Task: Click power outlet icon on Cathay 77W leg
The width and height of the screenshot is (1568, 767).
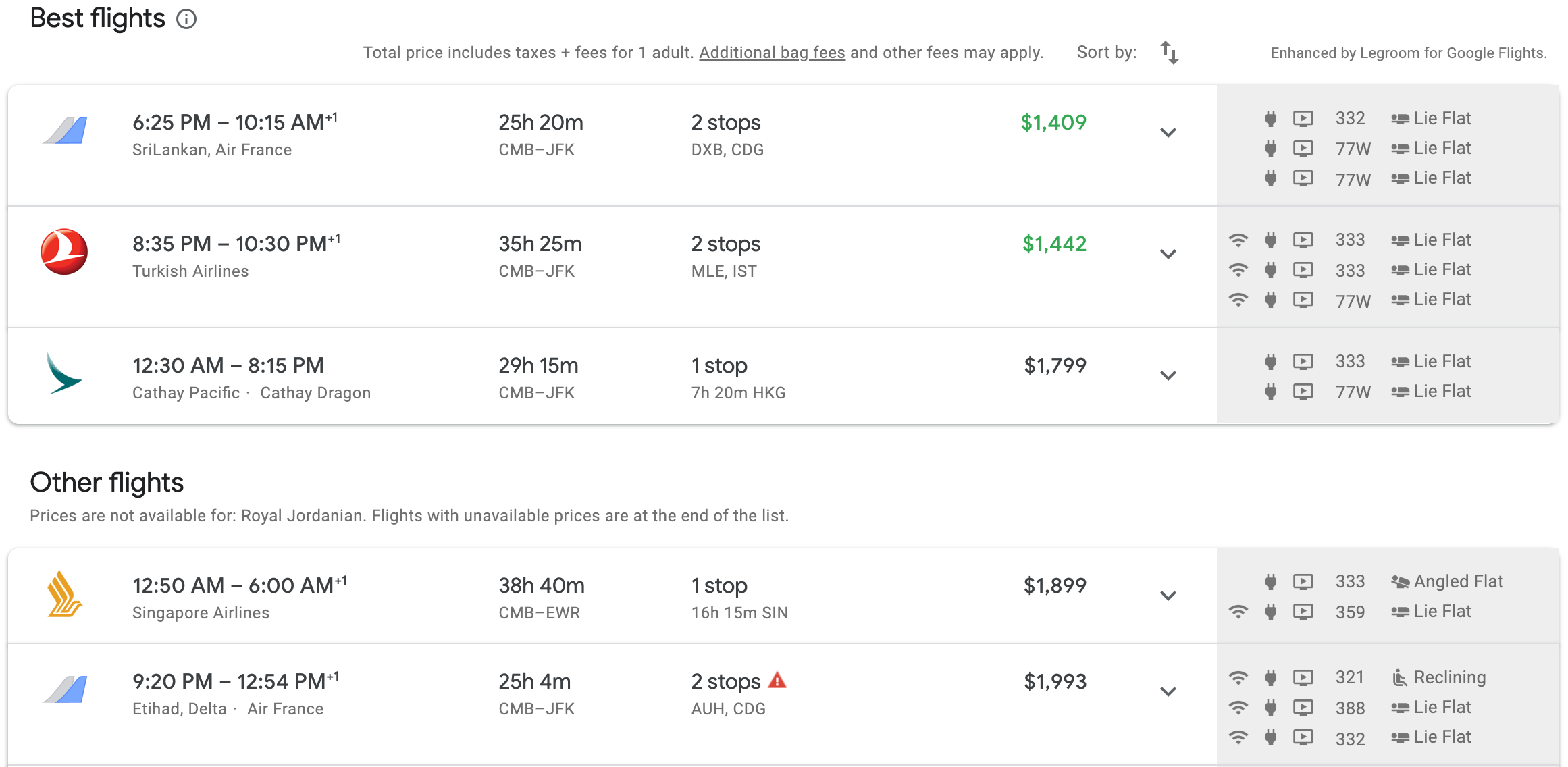Action: point(1271,391)
